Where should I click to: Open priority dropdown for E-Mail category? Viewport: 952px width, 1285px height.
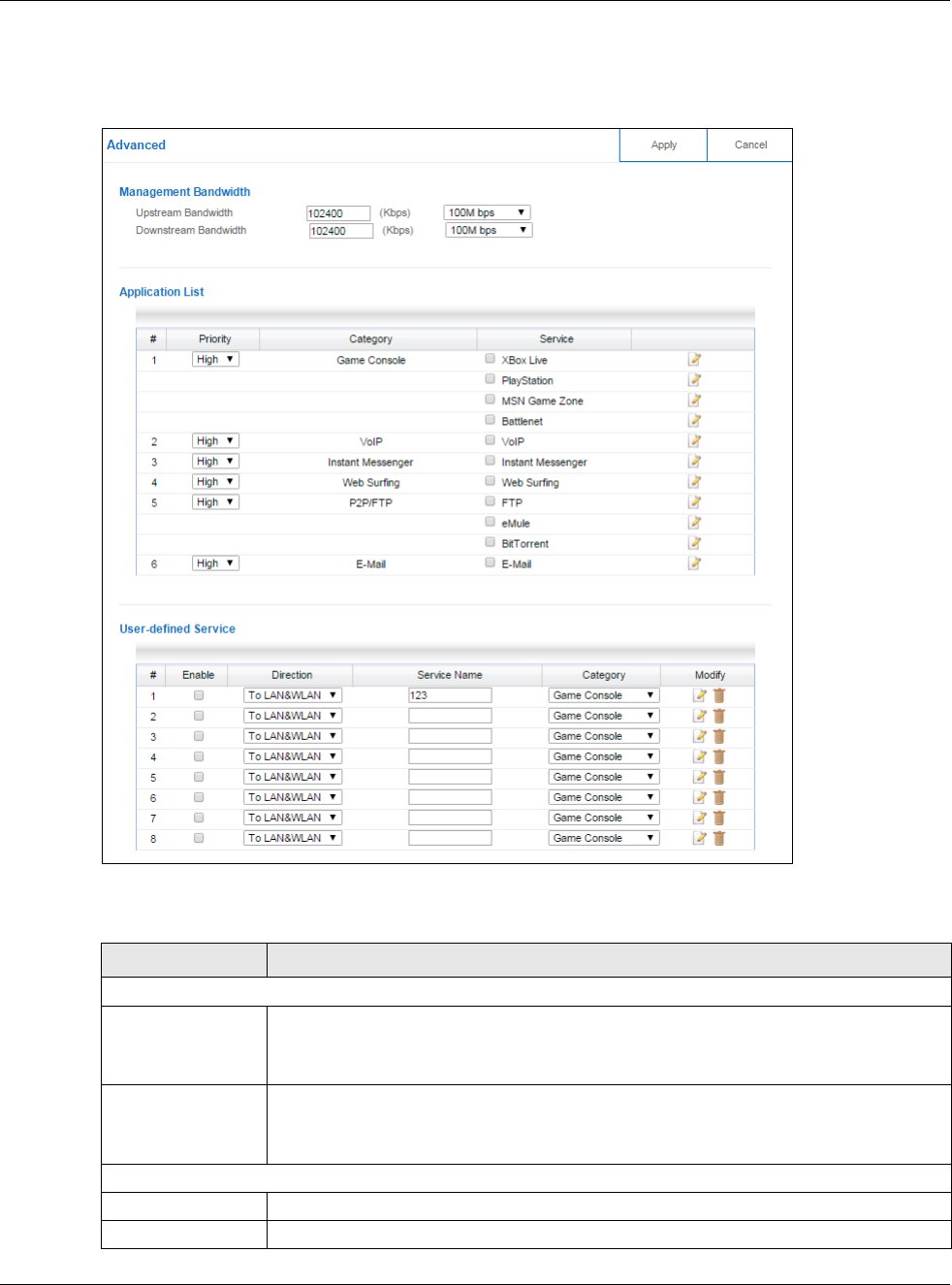[215, 562]
